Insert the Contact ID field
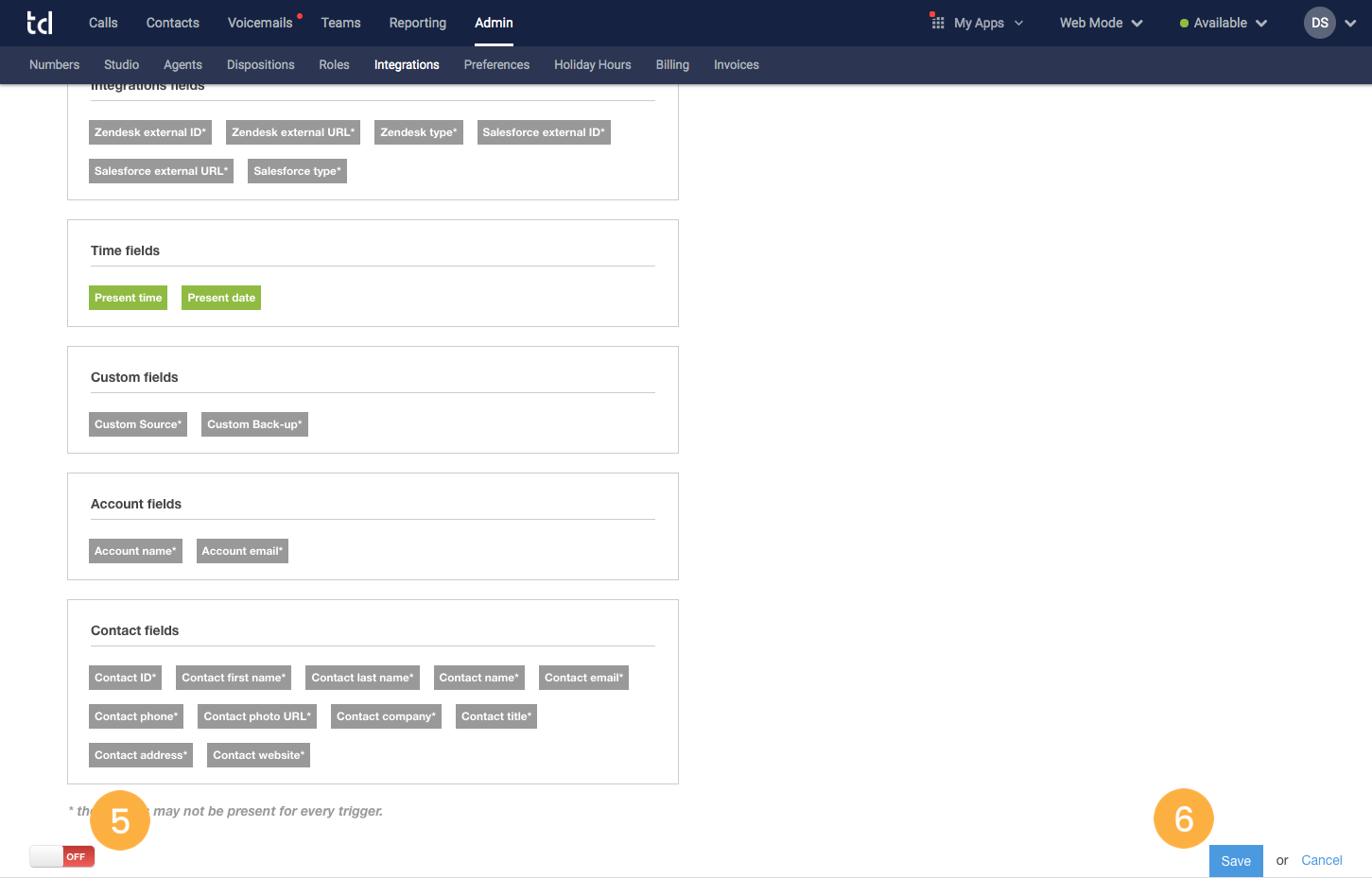This screenshot has height=878, width=1372. pyautogui.click(x=125, y=678)
